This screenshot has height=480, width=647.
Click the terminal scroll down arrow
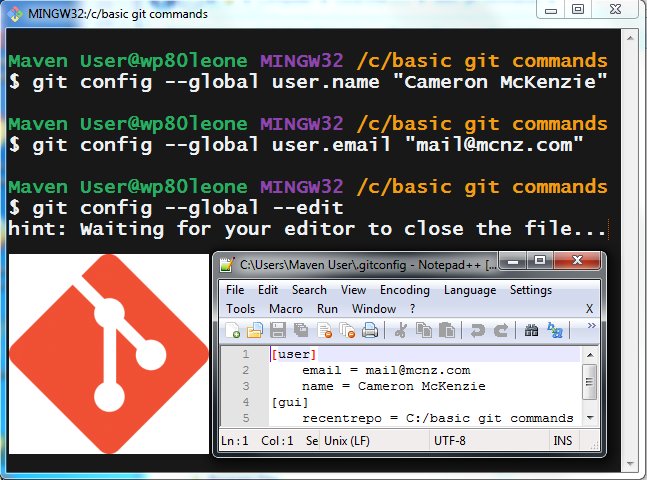coord(630,463)
